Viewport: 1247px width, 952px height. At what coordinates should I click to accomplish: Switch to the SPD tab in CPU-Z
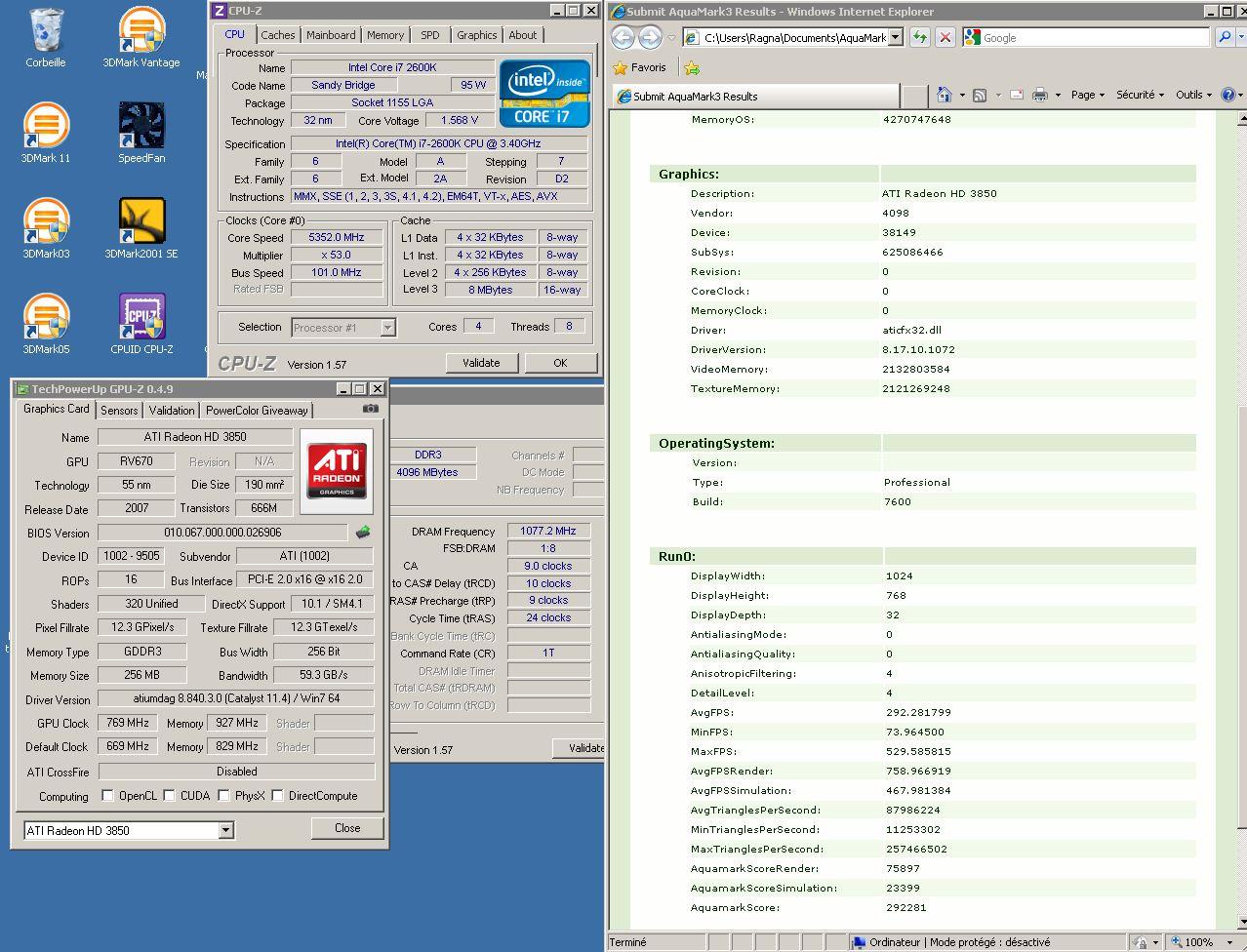(429, 34)
